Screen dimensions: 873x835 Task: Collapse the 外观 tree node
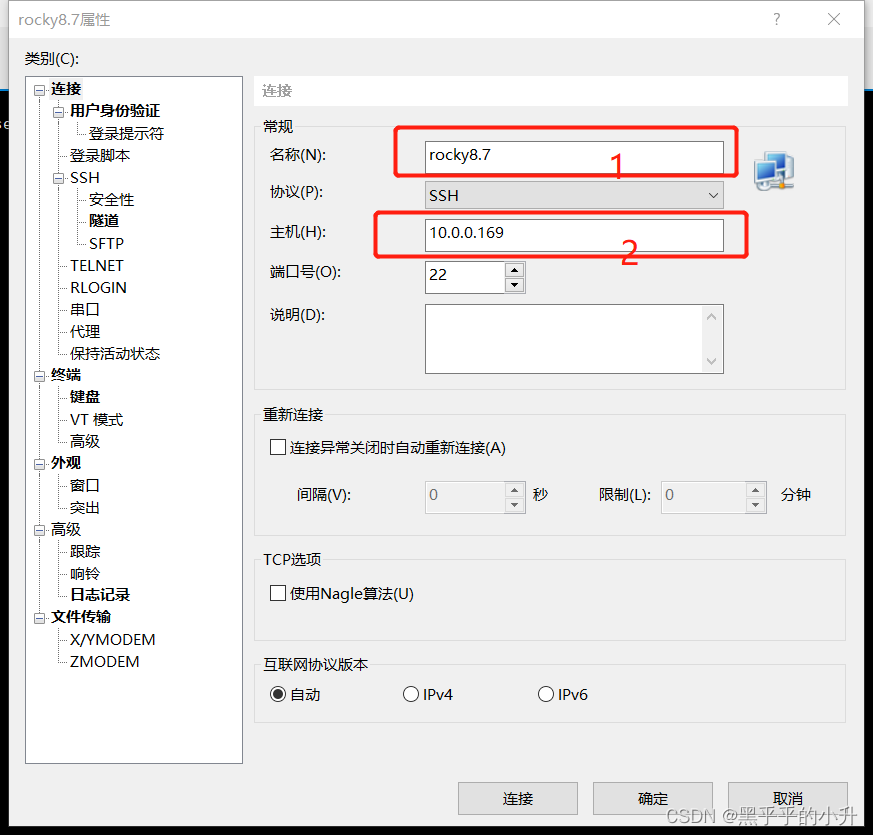click(x=40, y=464)
